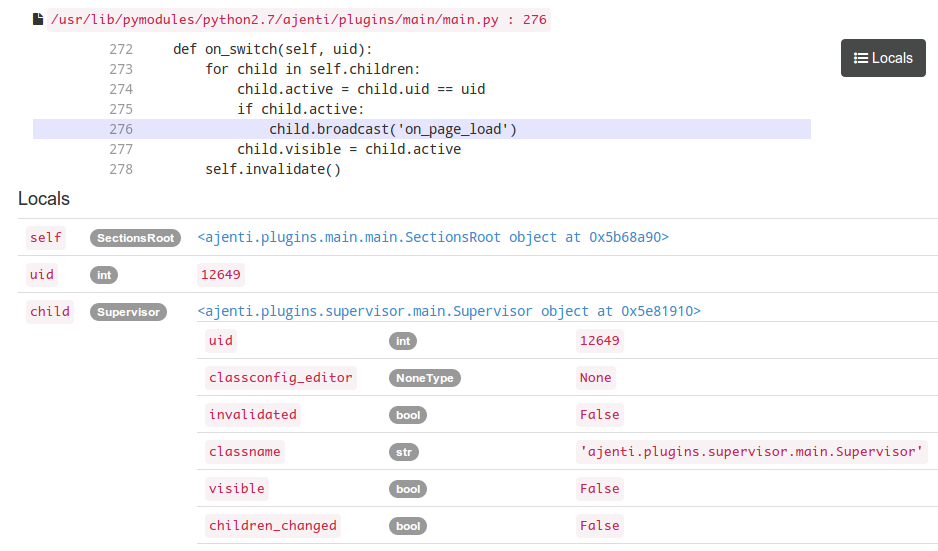Screen dimensions: 938x551
Task: Click the 'invalidated' attribute name
Action: [x=252, y=415]
